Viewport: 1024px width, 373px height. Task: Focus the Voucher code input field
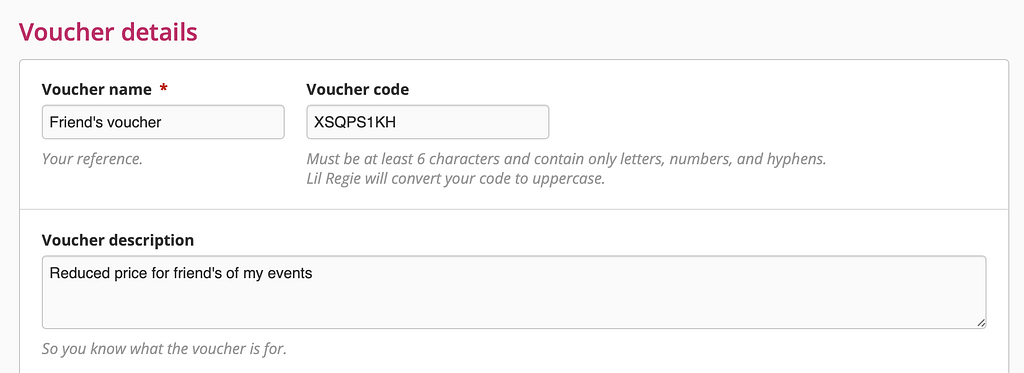tap(428, 122)
